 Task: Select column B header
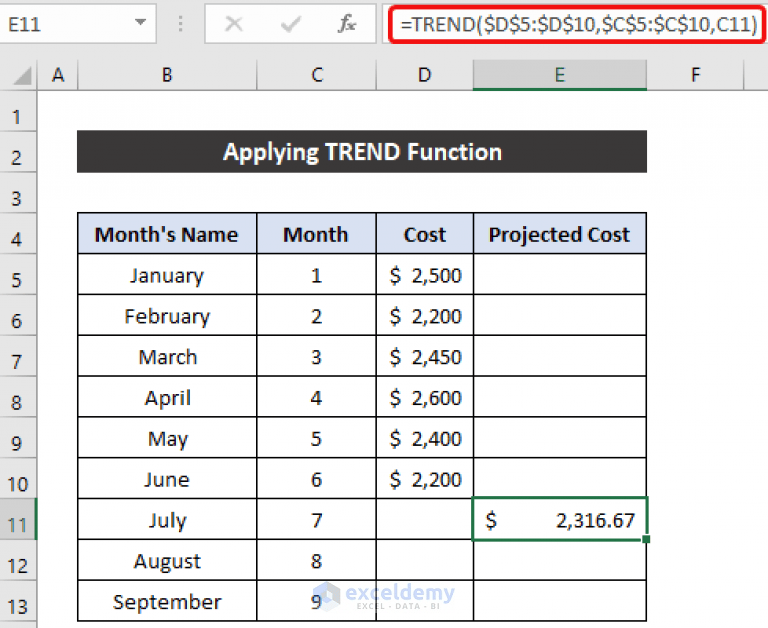tap(167, 75)
